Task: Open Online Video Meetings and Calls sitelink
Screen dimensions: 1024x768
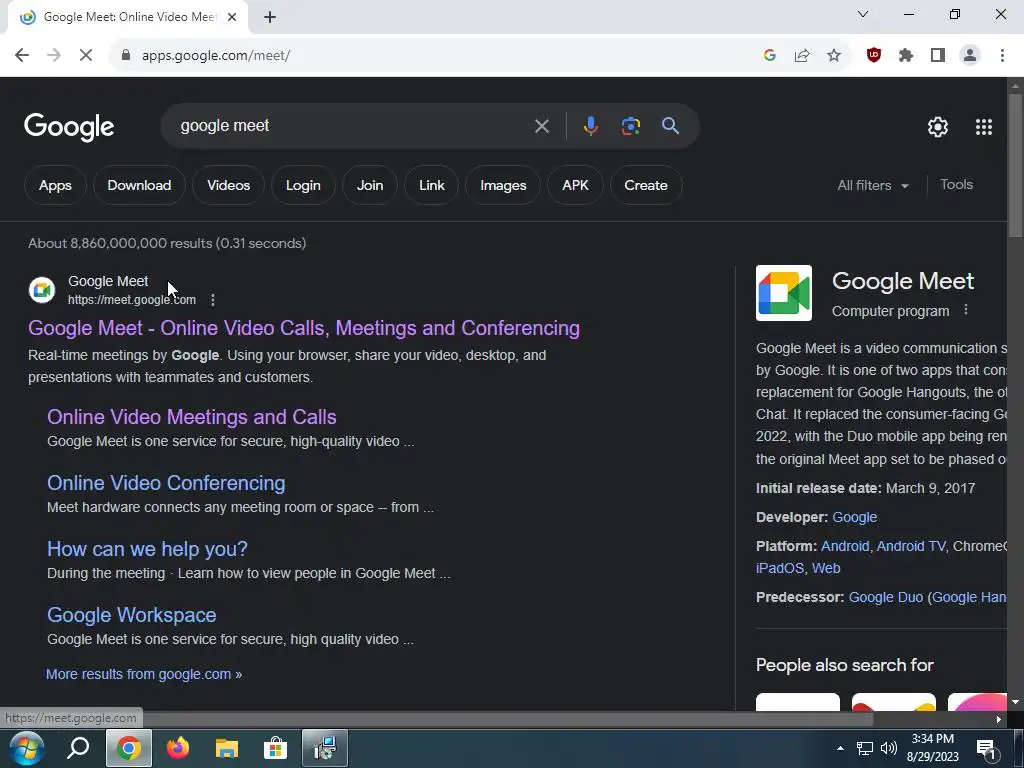Action: (x=192, y=417)
